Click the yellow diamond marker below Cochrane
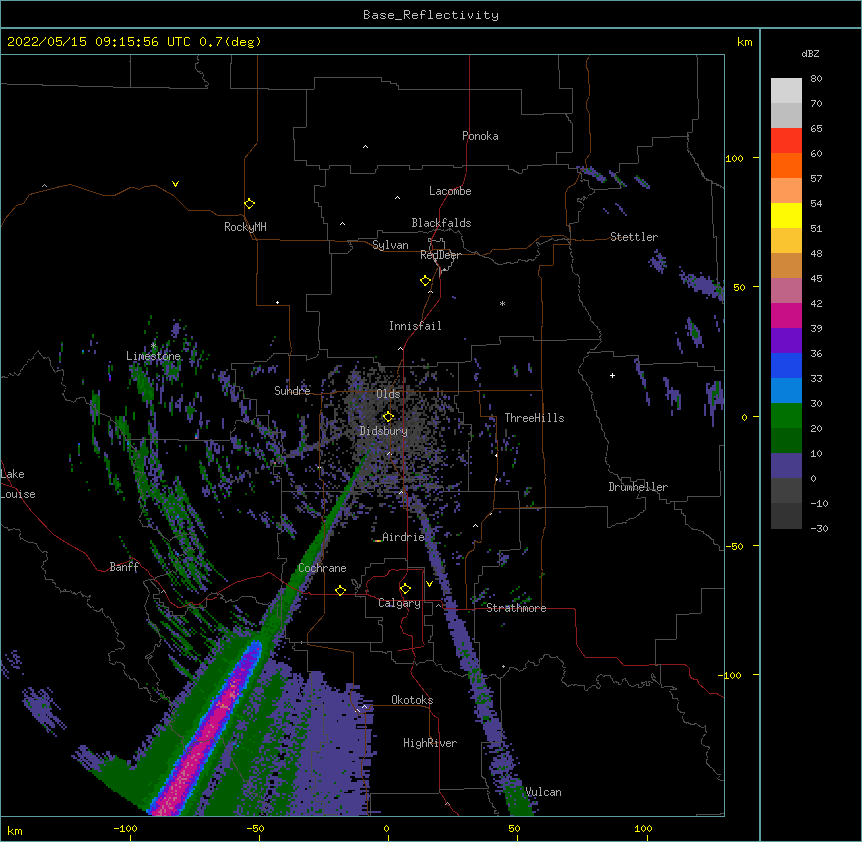862x842 pixels. [x=340, y=590]
